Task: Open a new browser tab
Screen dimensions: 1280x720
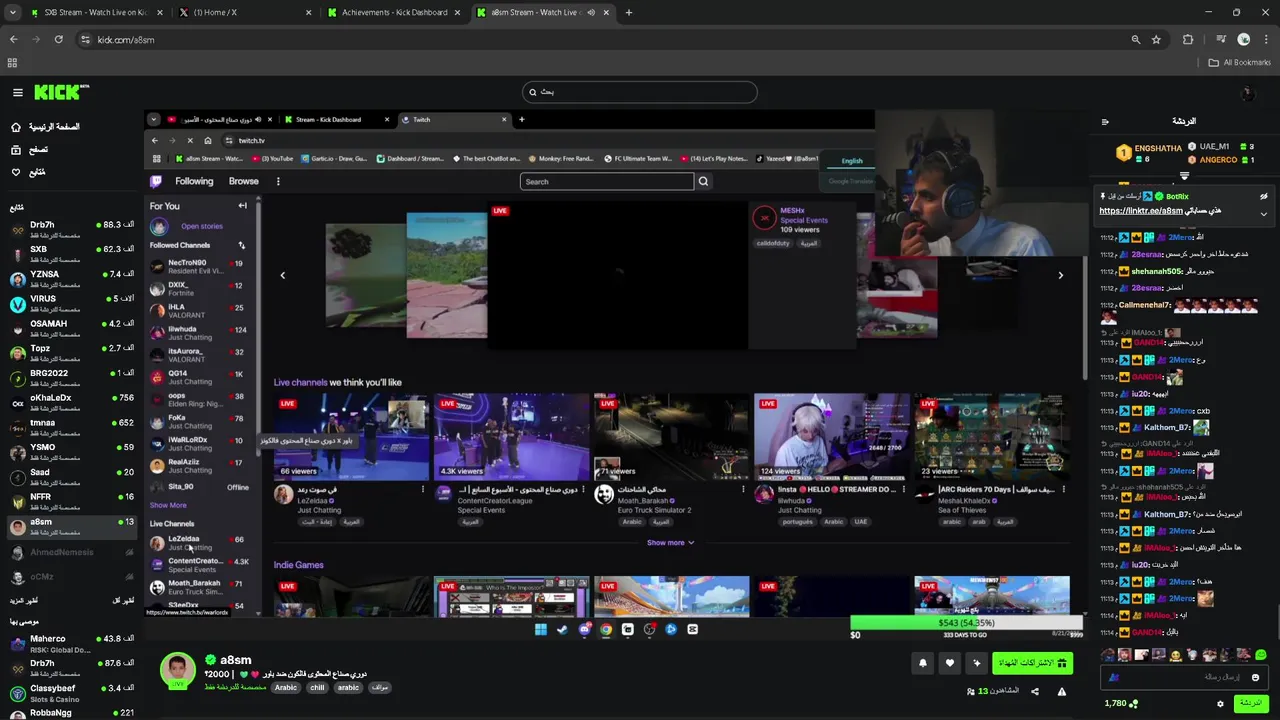Action: [x=628, y=12]
